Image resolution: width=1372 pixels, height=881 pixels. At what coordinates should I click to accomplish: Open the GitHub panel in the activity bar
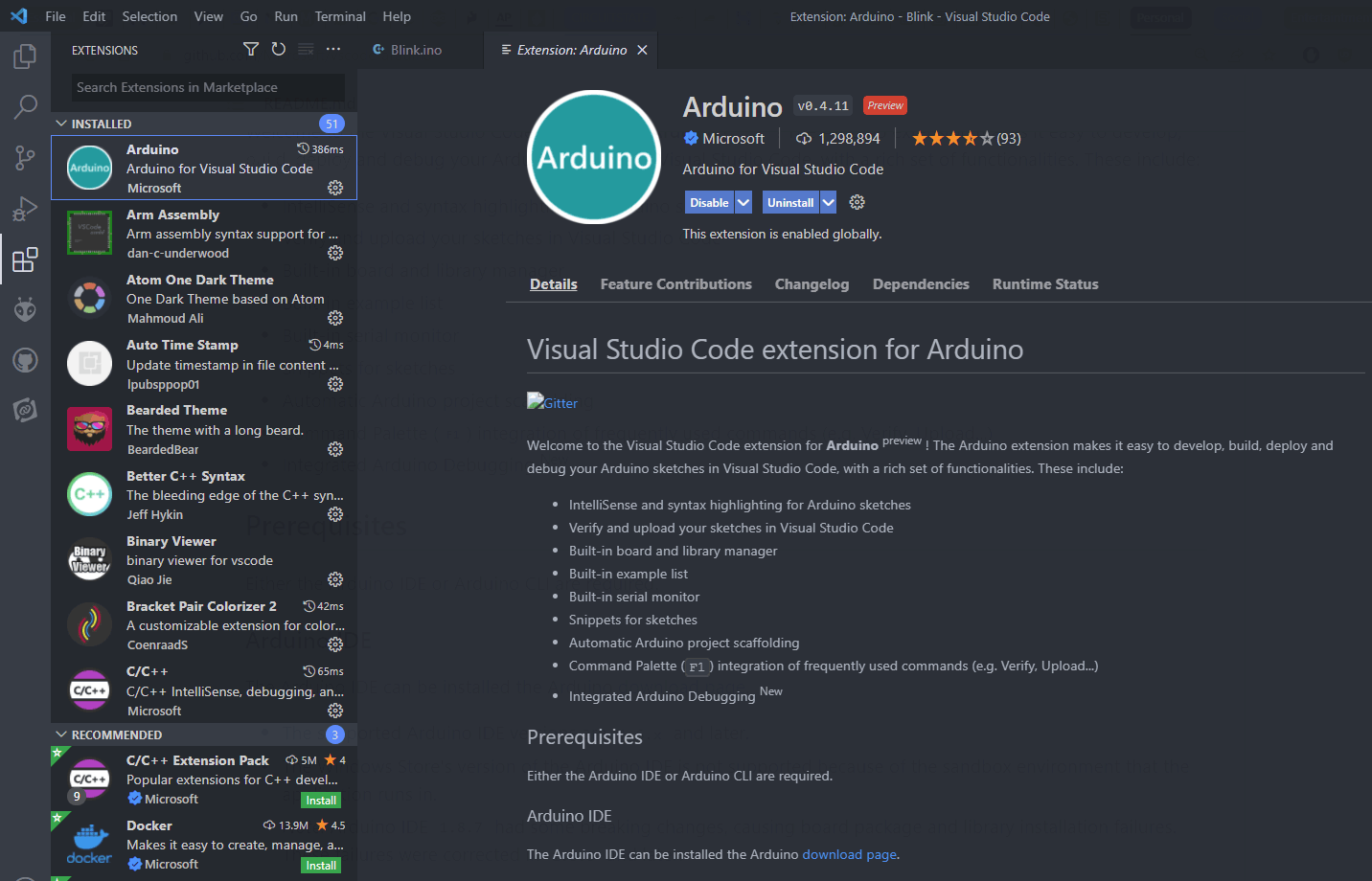point(25,360)
